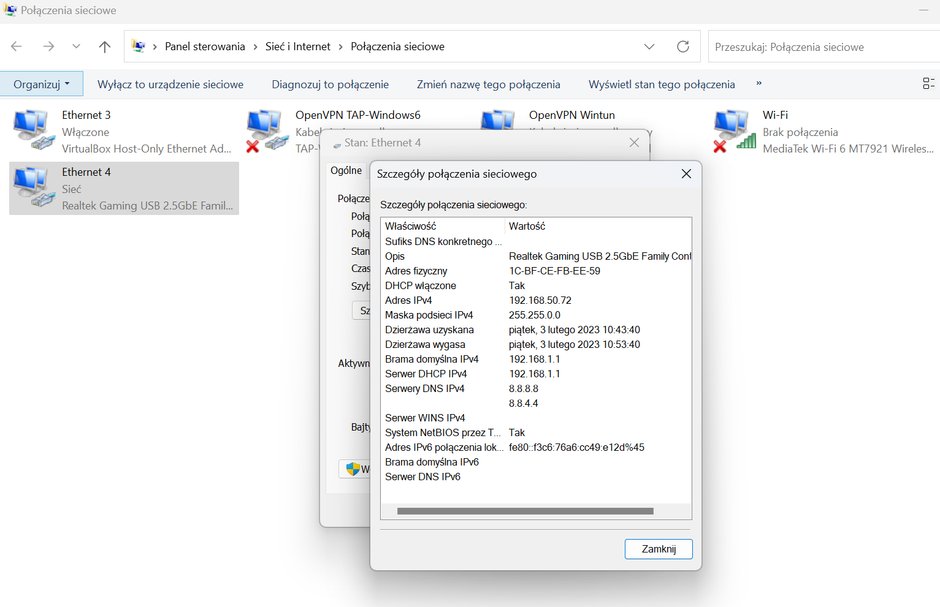Click the horizontal scrollbar in details list

tap(525, 511)
